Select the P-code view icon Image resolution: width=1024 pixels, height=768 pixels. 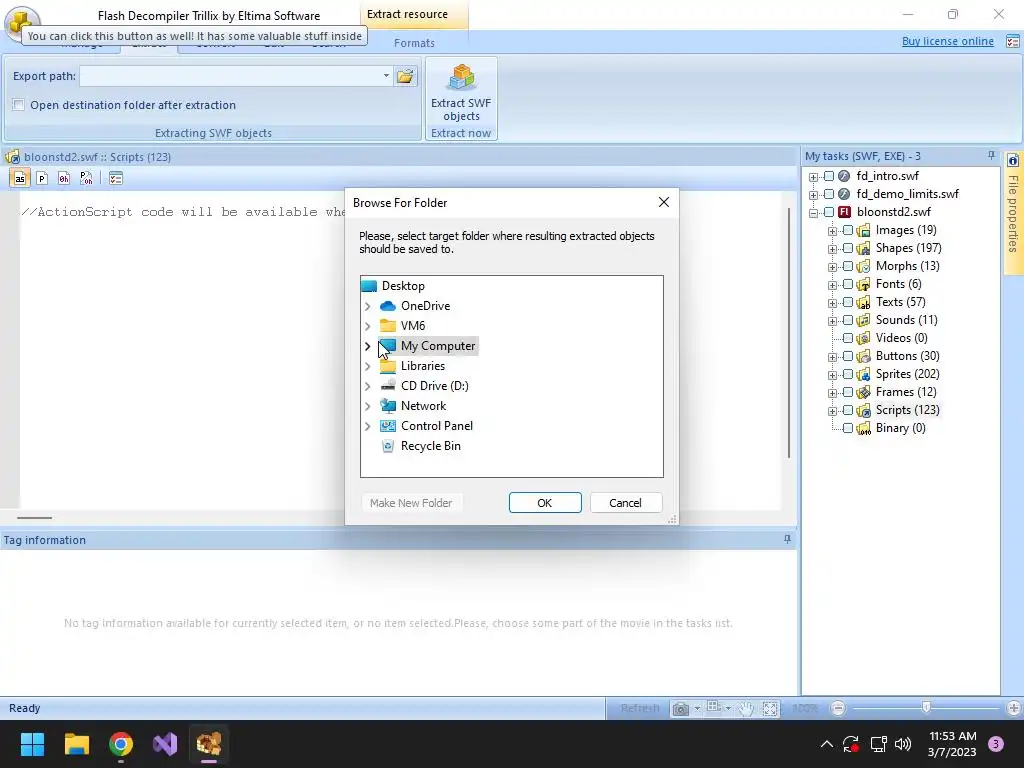point(42,178)
